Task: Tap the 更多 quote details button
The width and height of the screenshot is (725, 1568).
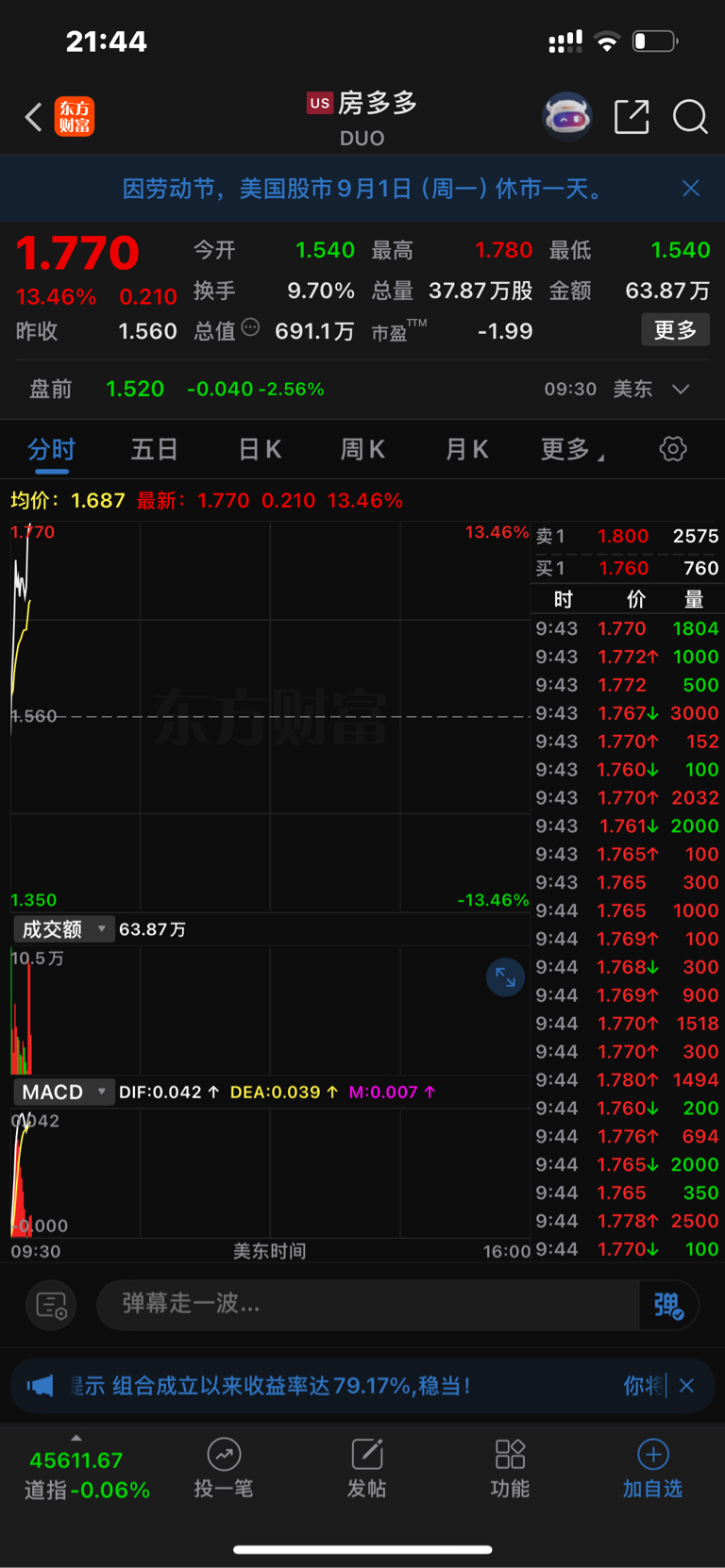Action: (676, 330)
